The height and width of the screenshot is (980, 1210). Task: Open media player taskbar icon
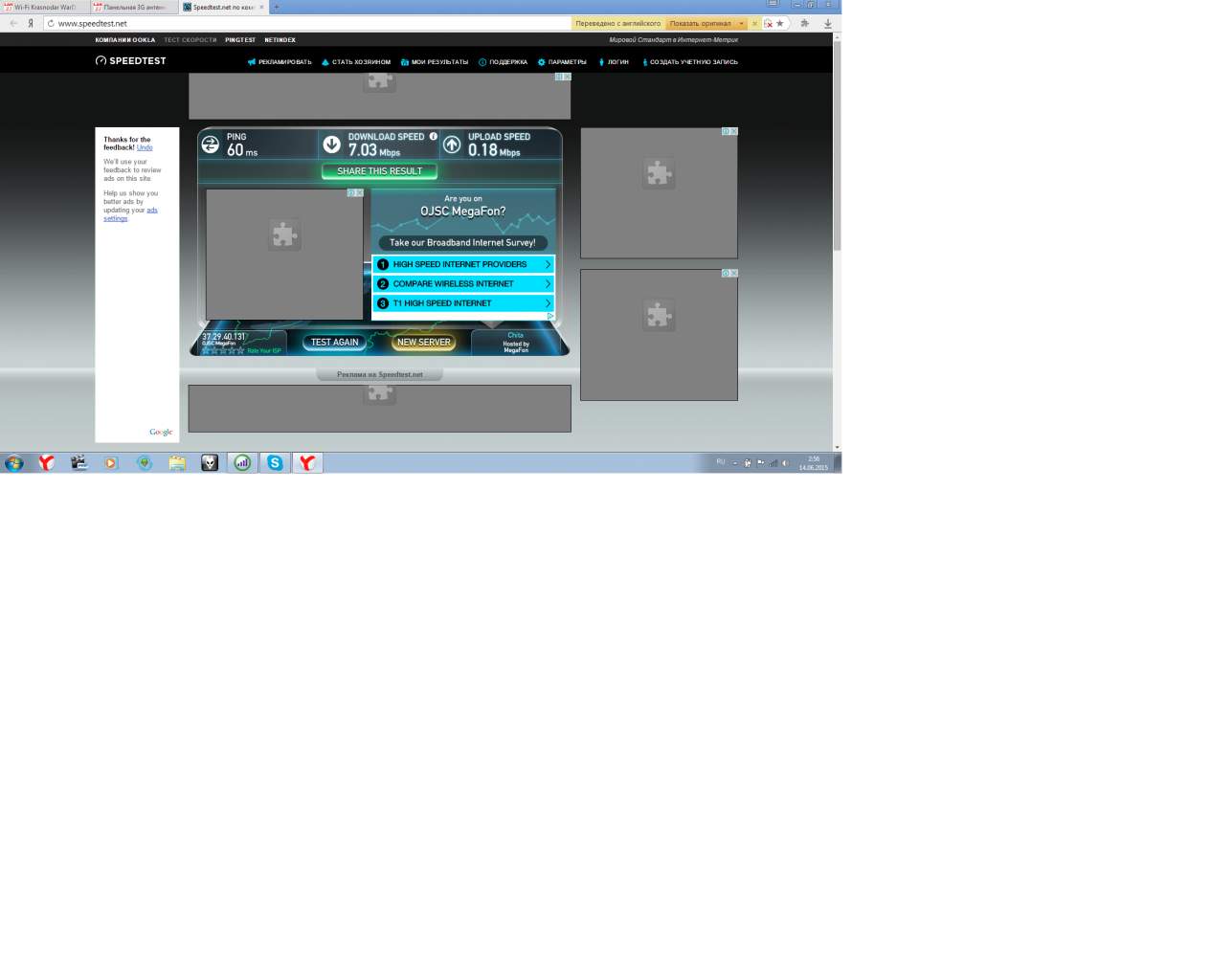click(x=111, y=463)
